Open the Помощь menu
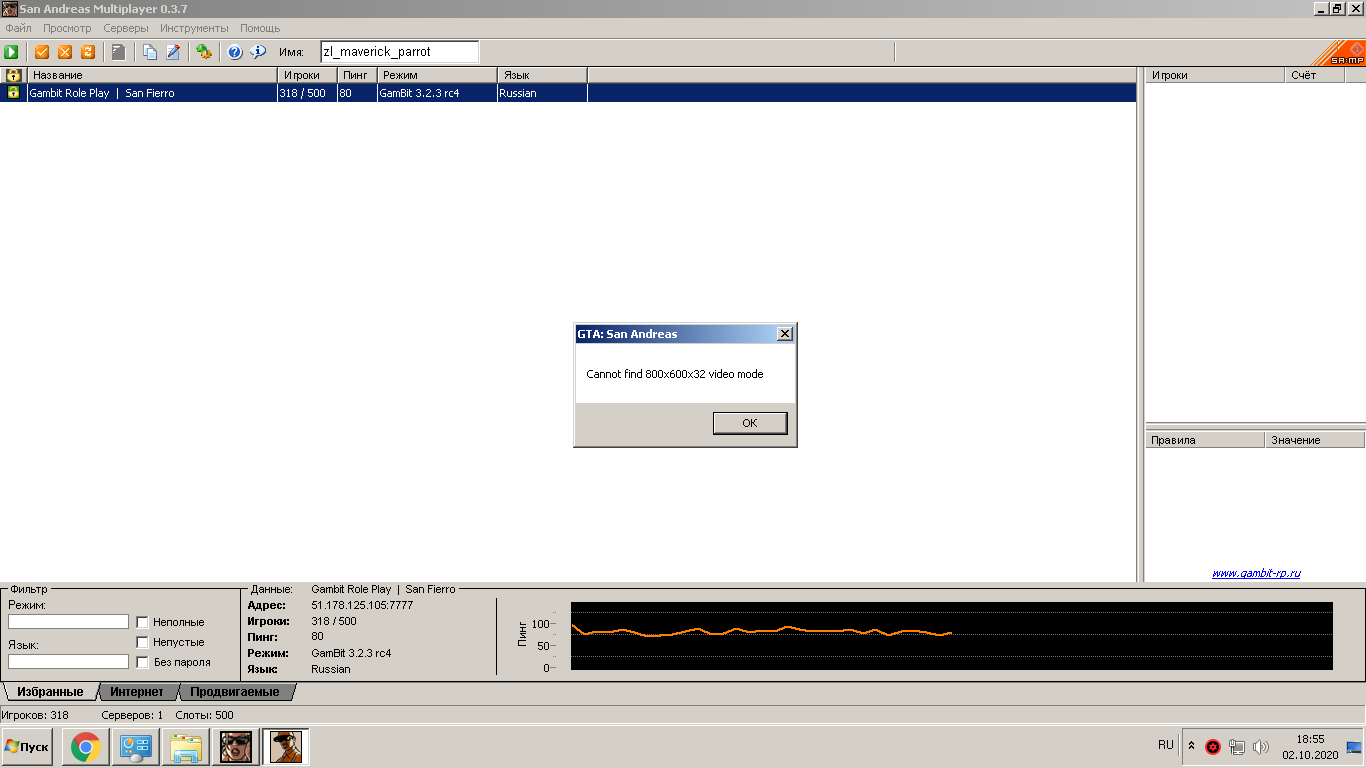Image resolution: width=1366 pixels, height=768 pixels. 260,28
